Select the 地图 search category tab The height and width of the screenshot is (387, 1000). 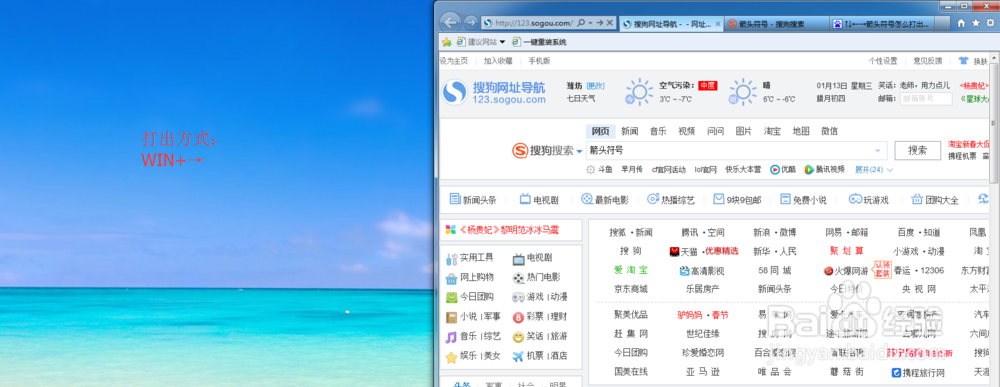click(x=801, y=131)
